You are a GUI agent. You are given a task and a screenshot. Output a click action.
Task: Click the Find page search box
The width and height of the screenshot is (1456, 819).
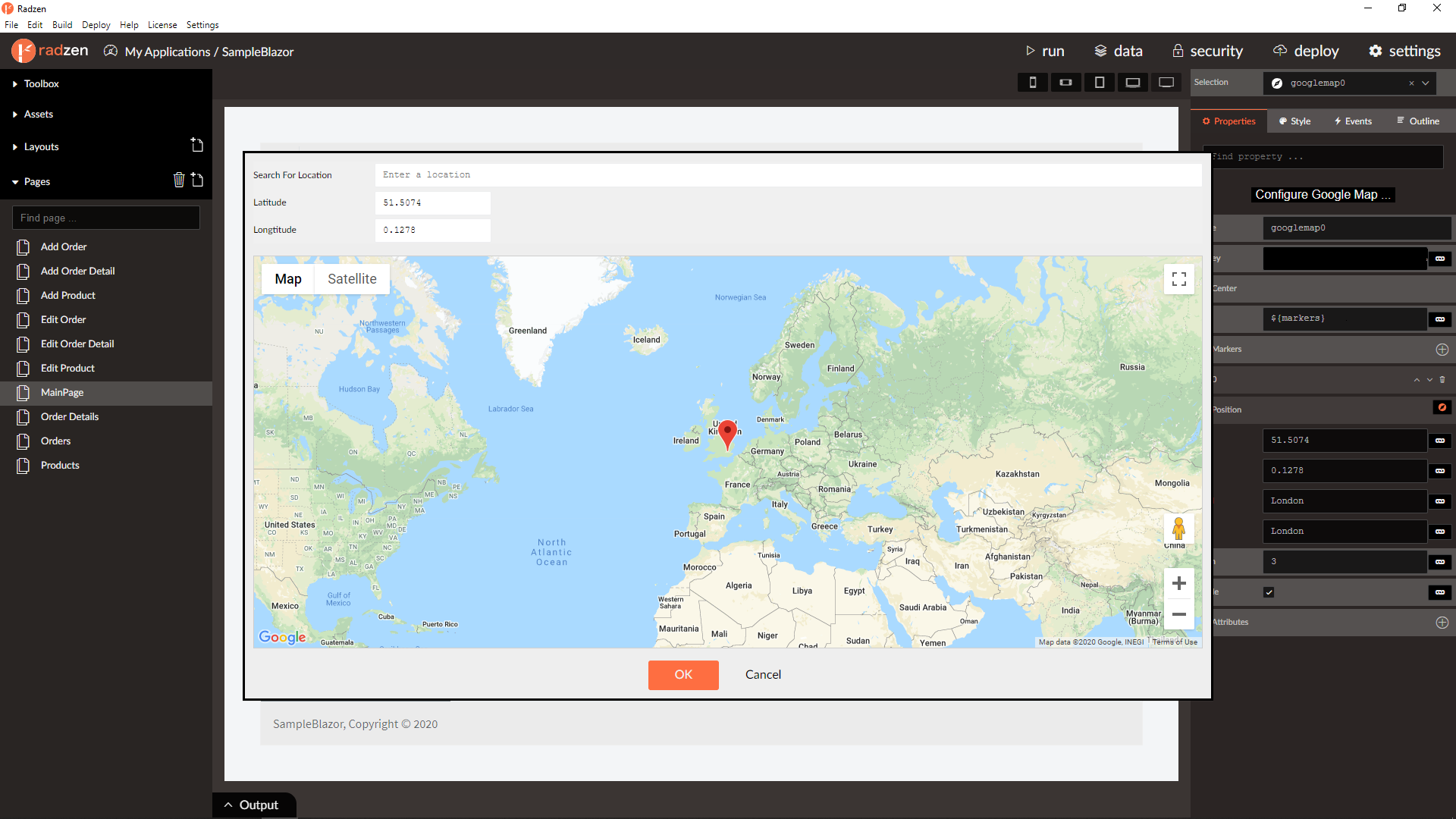106,218
